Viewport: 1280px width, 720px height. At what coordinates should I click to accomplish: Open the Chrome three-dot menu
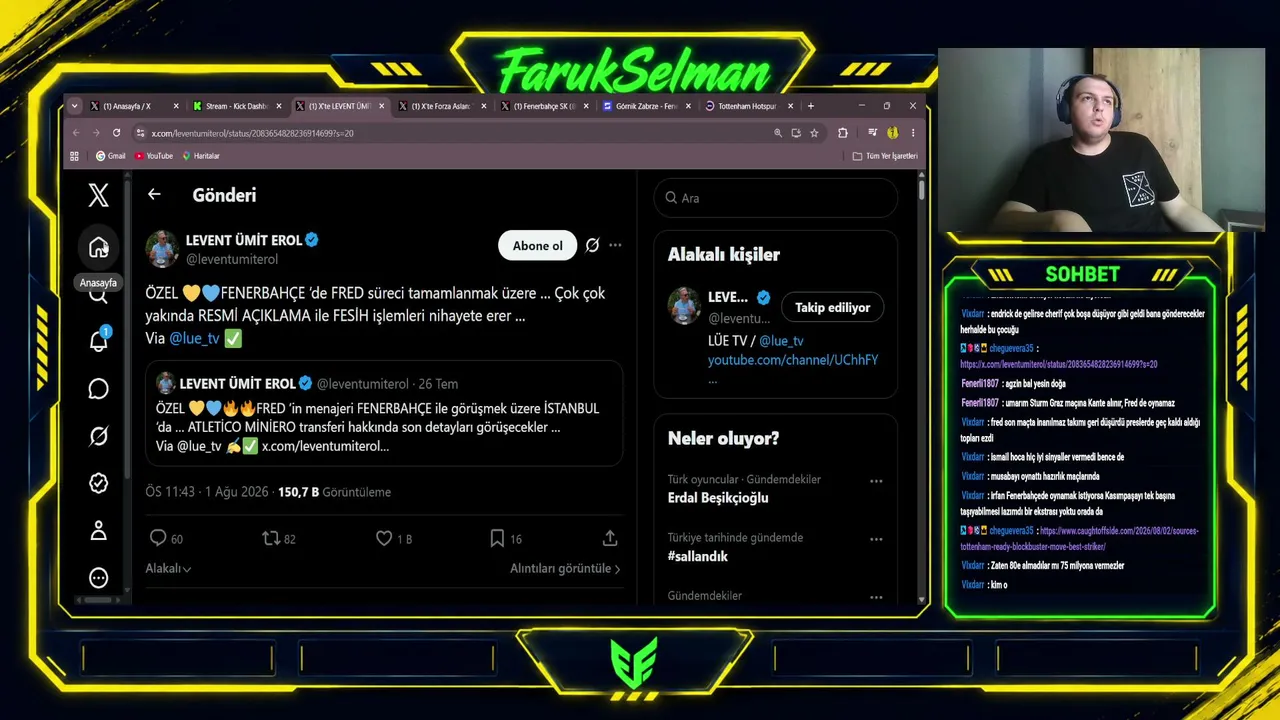tap(912, 132)
